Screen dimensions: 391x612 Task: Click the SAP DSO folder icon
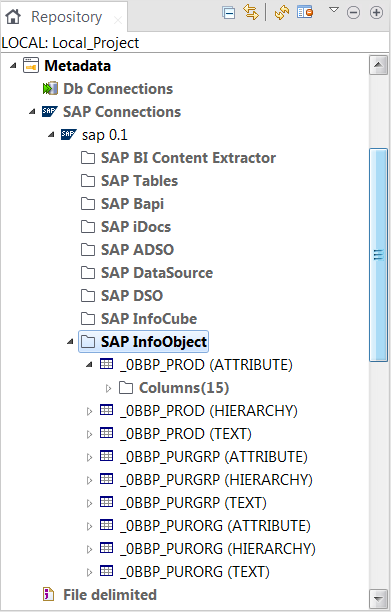88,296
